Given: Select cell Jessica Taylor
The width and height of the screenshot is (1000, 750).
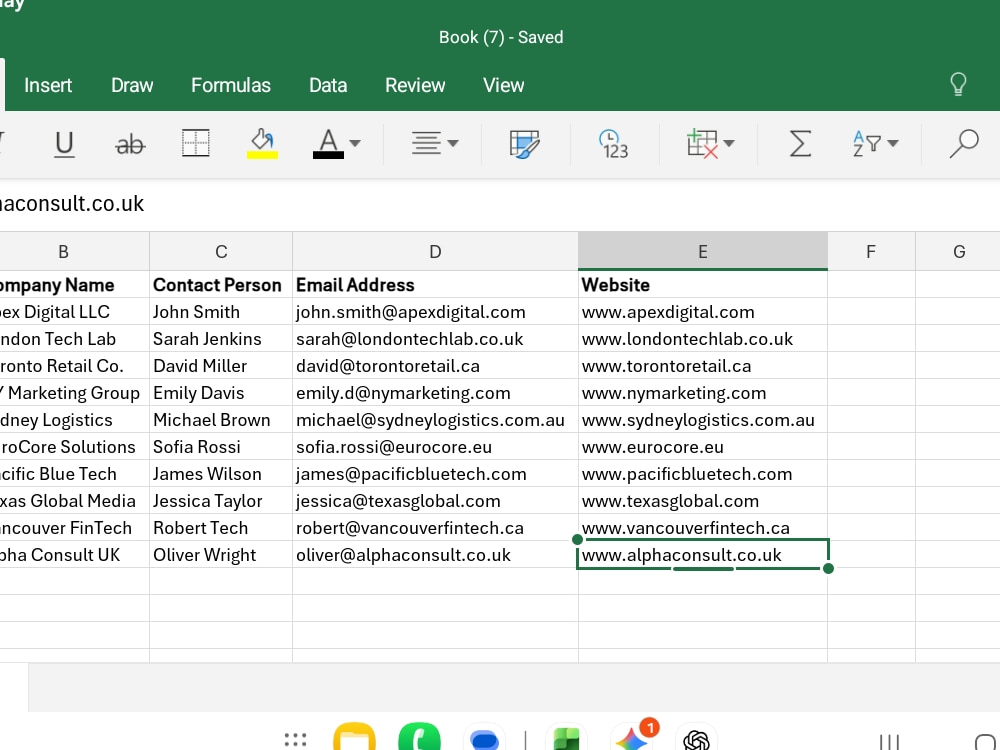Looking at the screenshot, I should point(221,501).
